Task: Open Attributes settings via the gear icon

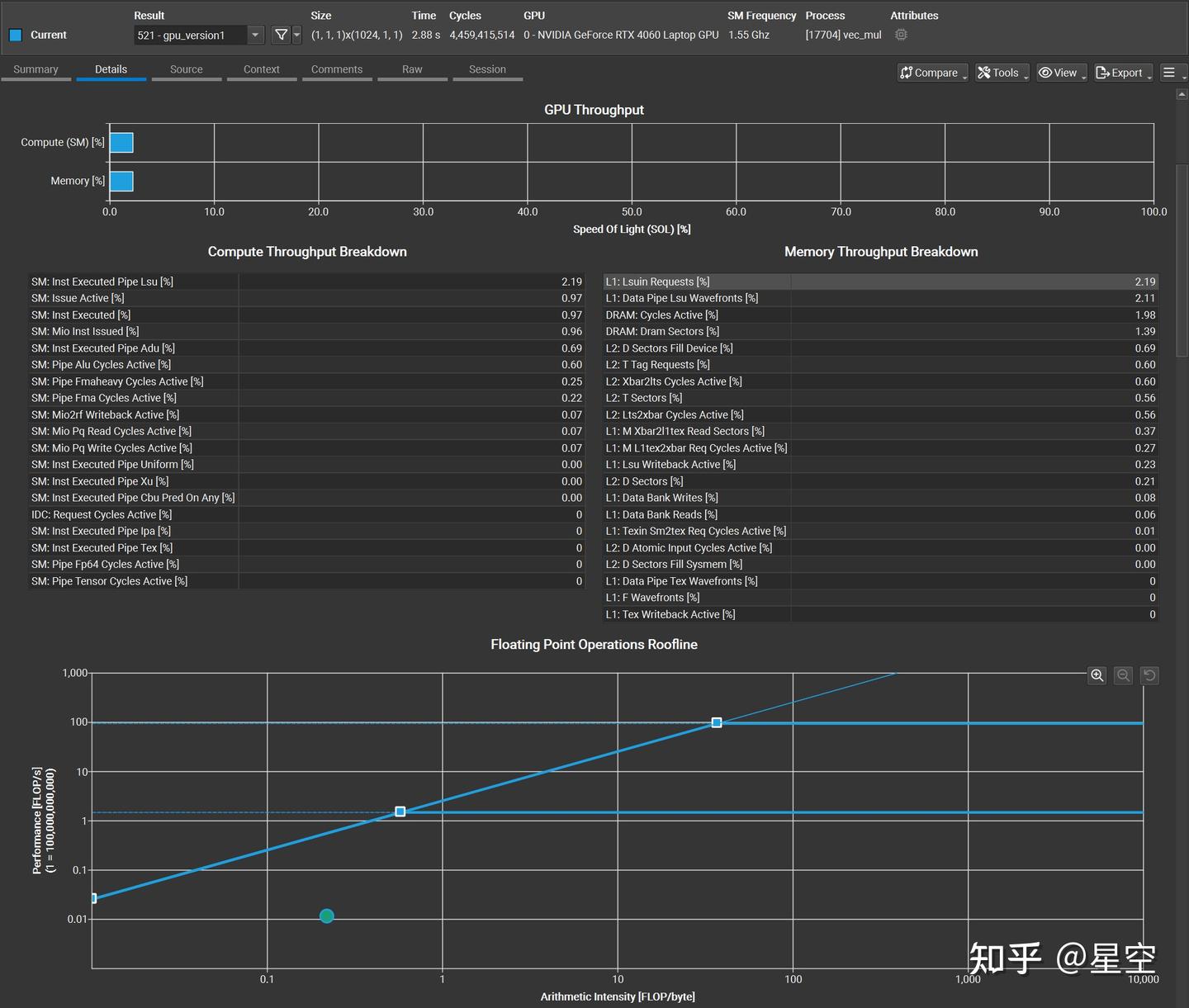Action: pyautogui.click(x=901, y=35)
